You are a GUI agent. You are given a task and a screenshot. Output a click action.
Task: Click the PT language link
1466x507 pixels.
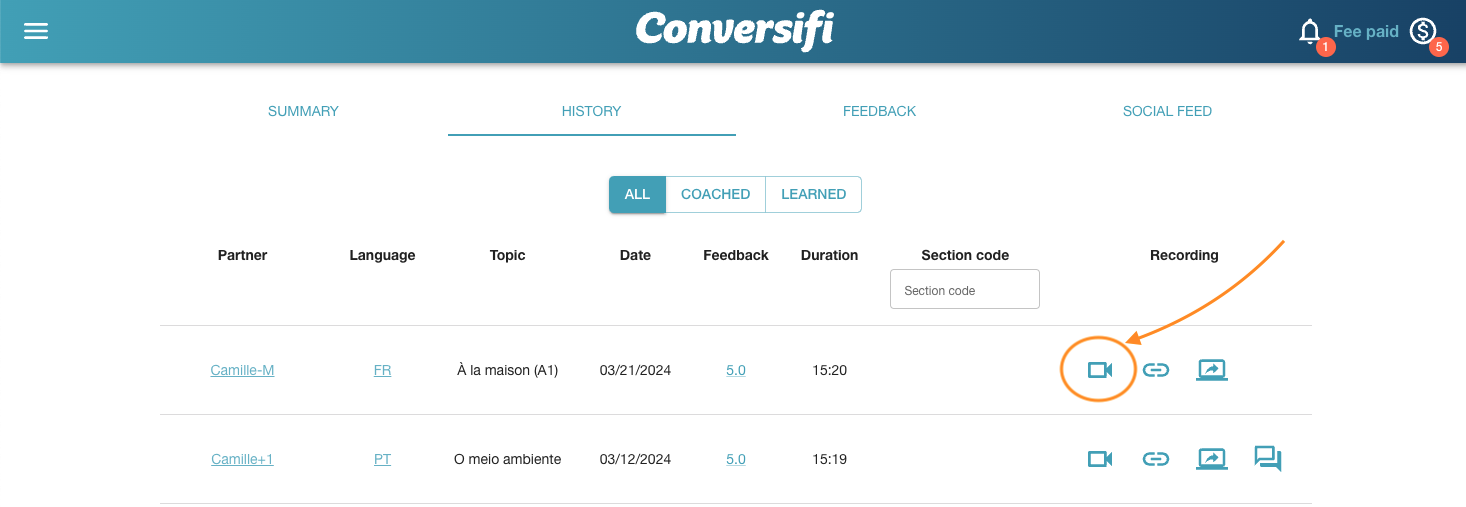[x=382, y=459]
